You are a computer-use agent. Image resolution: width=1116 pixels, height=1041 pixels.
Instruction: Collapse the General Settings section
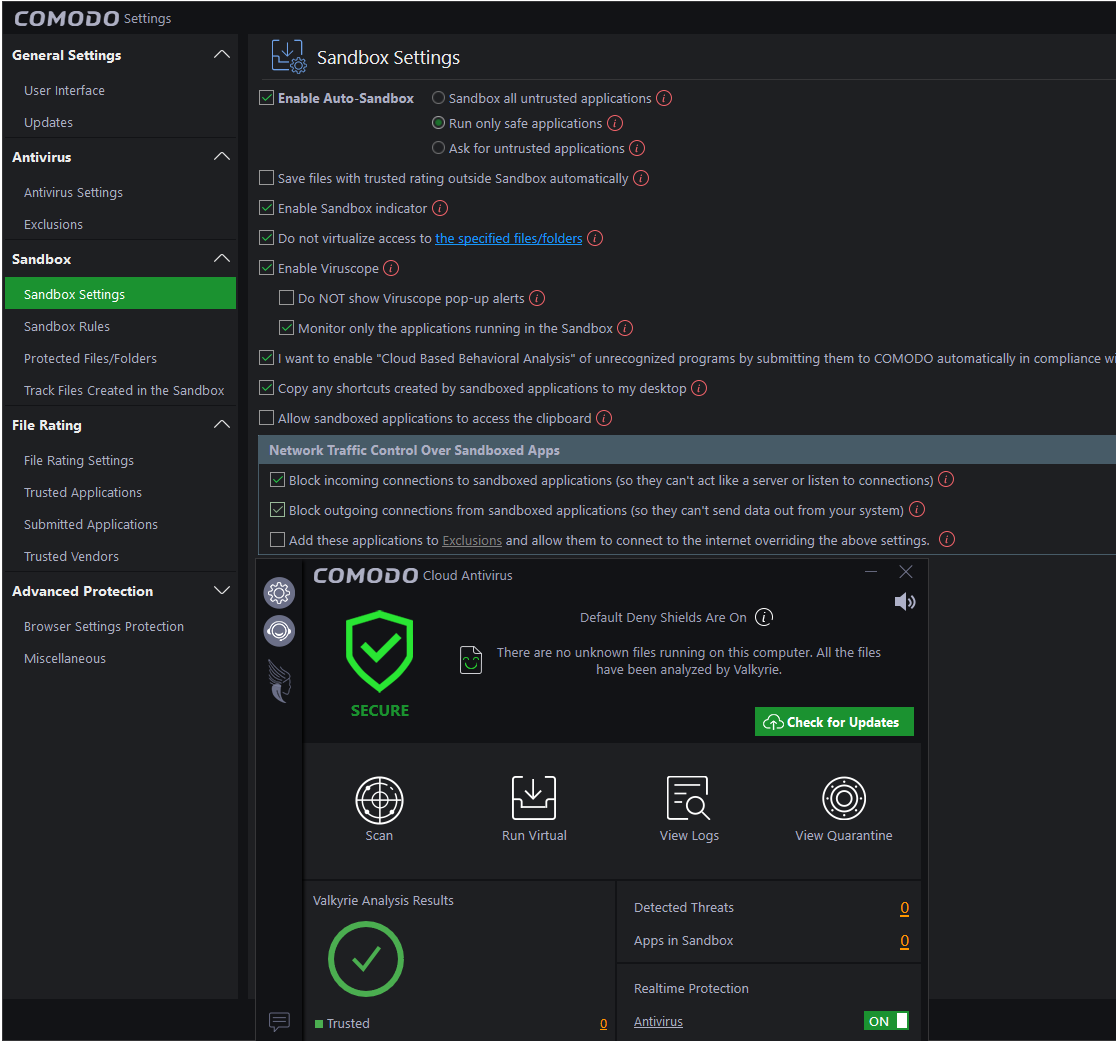coord(222,55)
